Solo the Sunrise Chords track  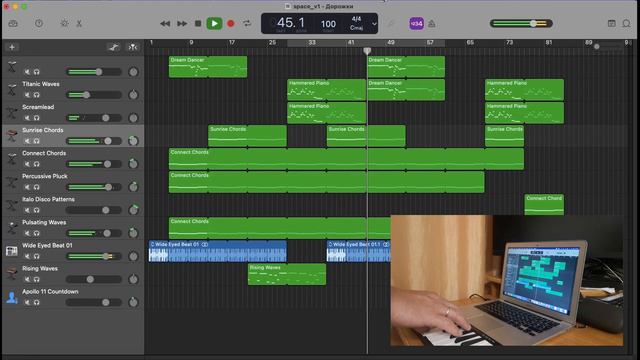[37, 141]
